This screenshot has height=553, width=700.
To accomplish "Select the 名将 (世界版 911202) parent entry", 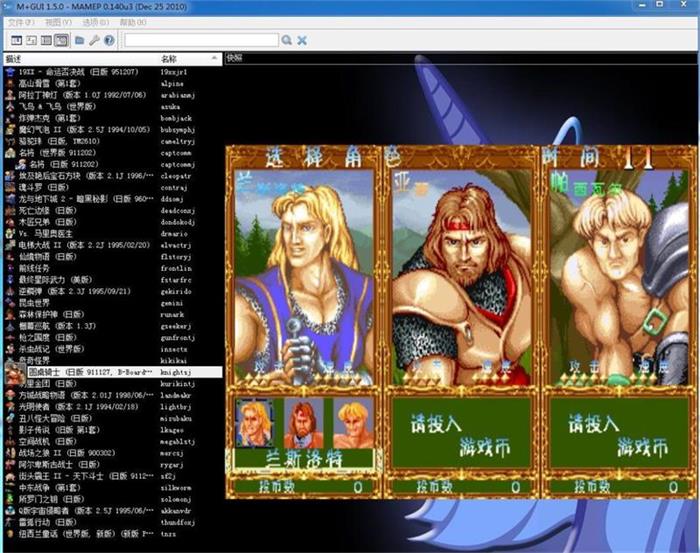I will click(x=55, y=152).
